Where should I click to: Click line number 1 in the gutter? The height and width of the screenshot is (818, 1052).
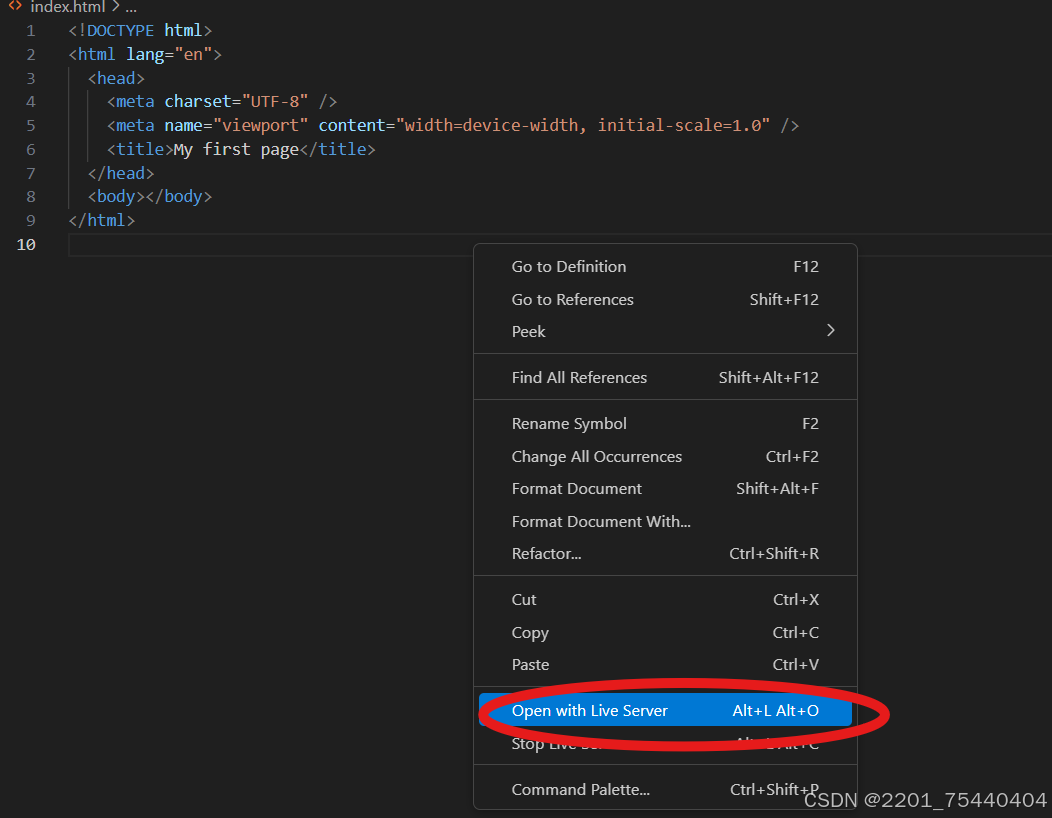click(30, 31)
